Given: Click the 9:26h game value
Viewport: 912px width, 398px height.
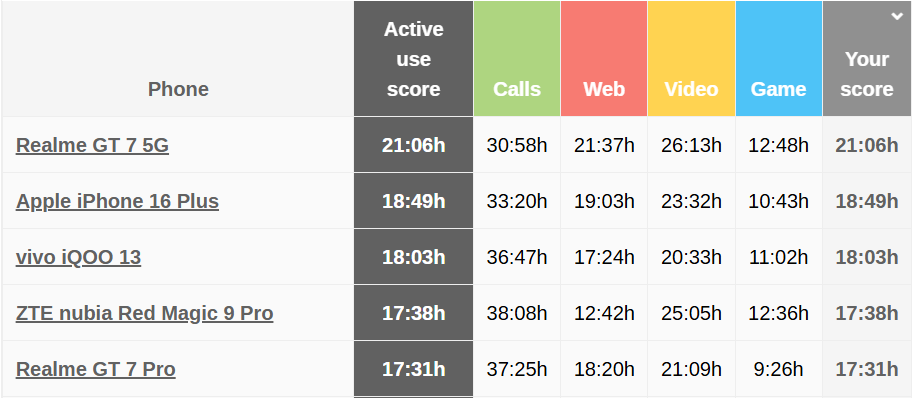Looking at the screenshot, I should click(x=778, y=369).
